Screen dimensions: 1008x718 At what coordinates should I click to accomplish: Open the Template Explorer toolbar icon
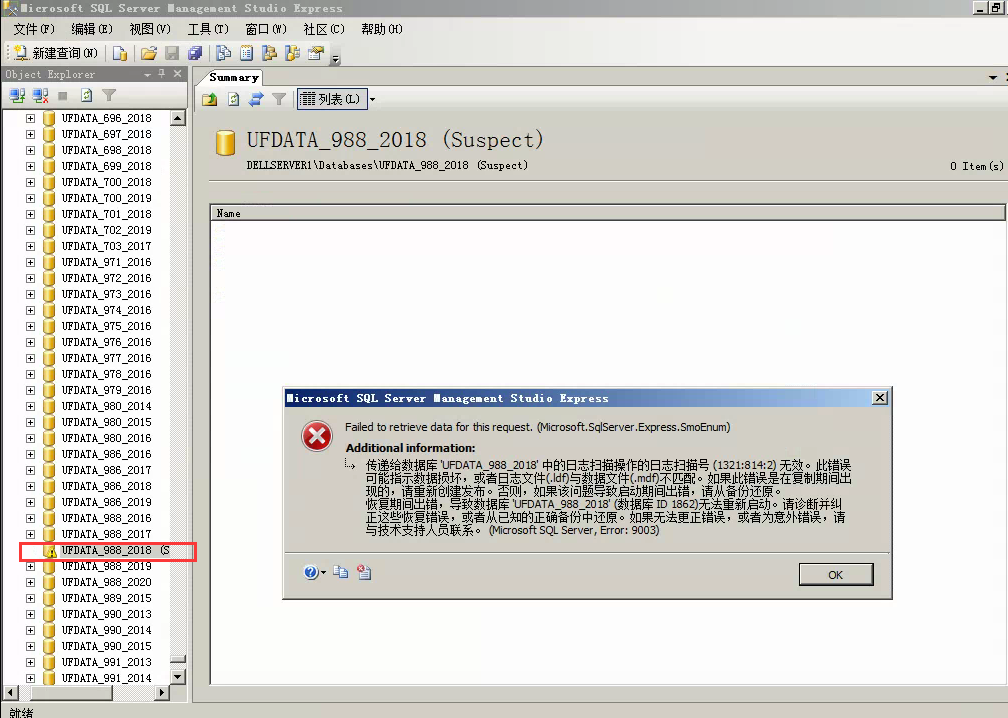(292, 53)
